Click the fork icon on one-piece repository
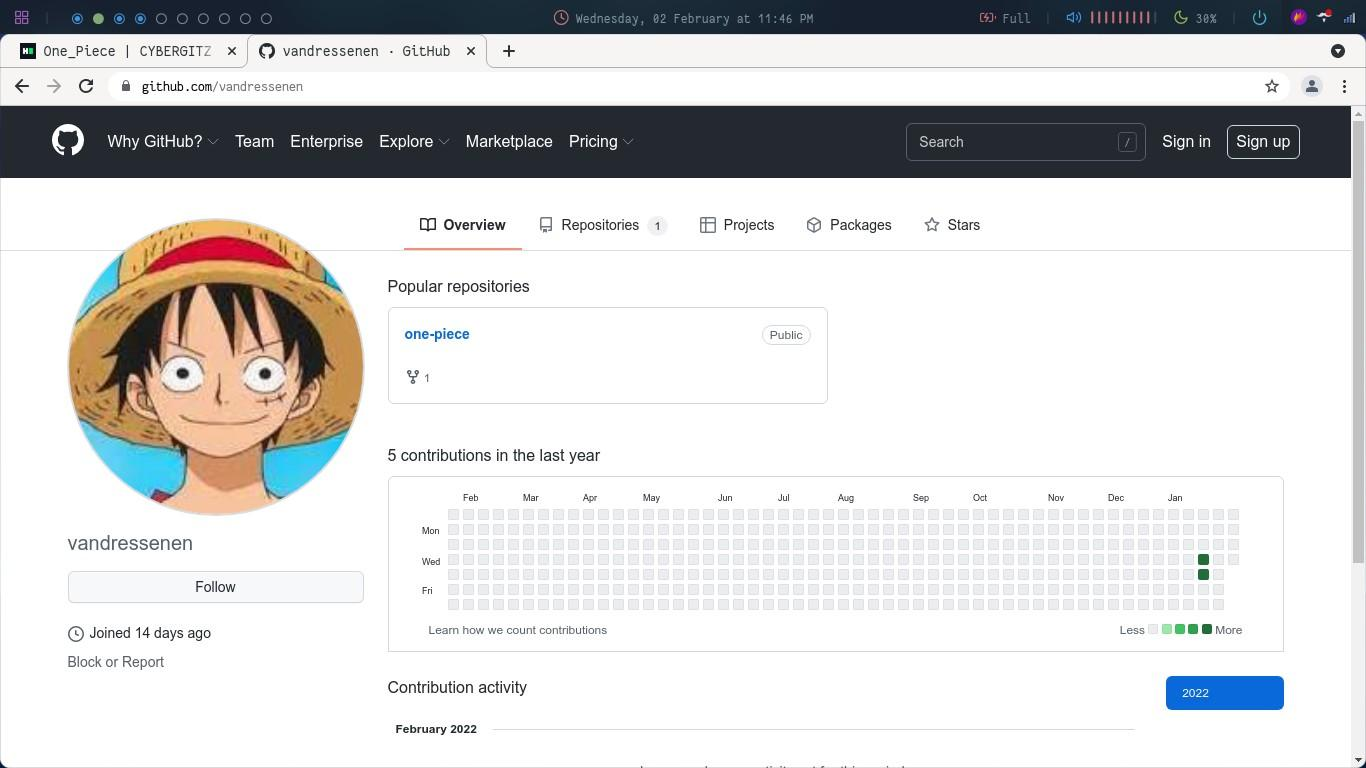 click(x=412, y=377)
